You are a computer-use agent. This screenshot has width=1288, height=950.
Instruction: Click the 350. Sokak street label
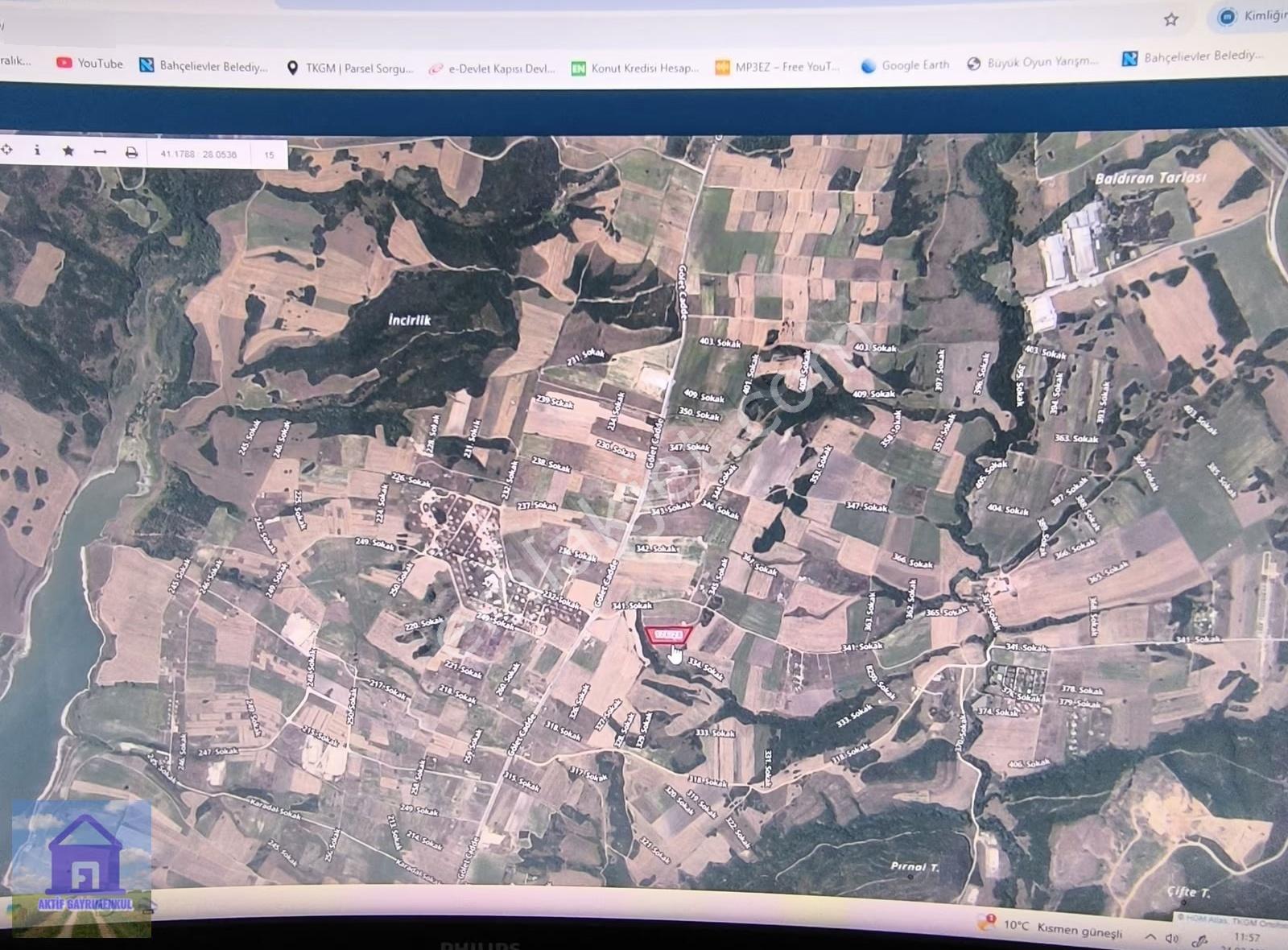(x=699, y=414)
